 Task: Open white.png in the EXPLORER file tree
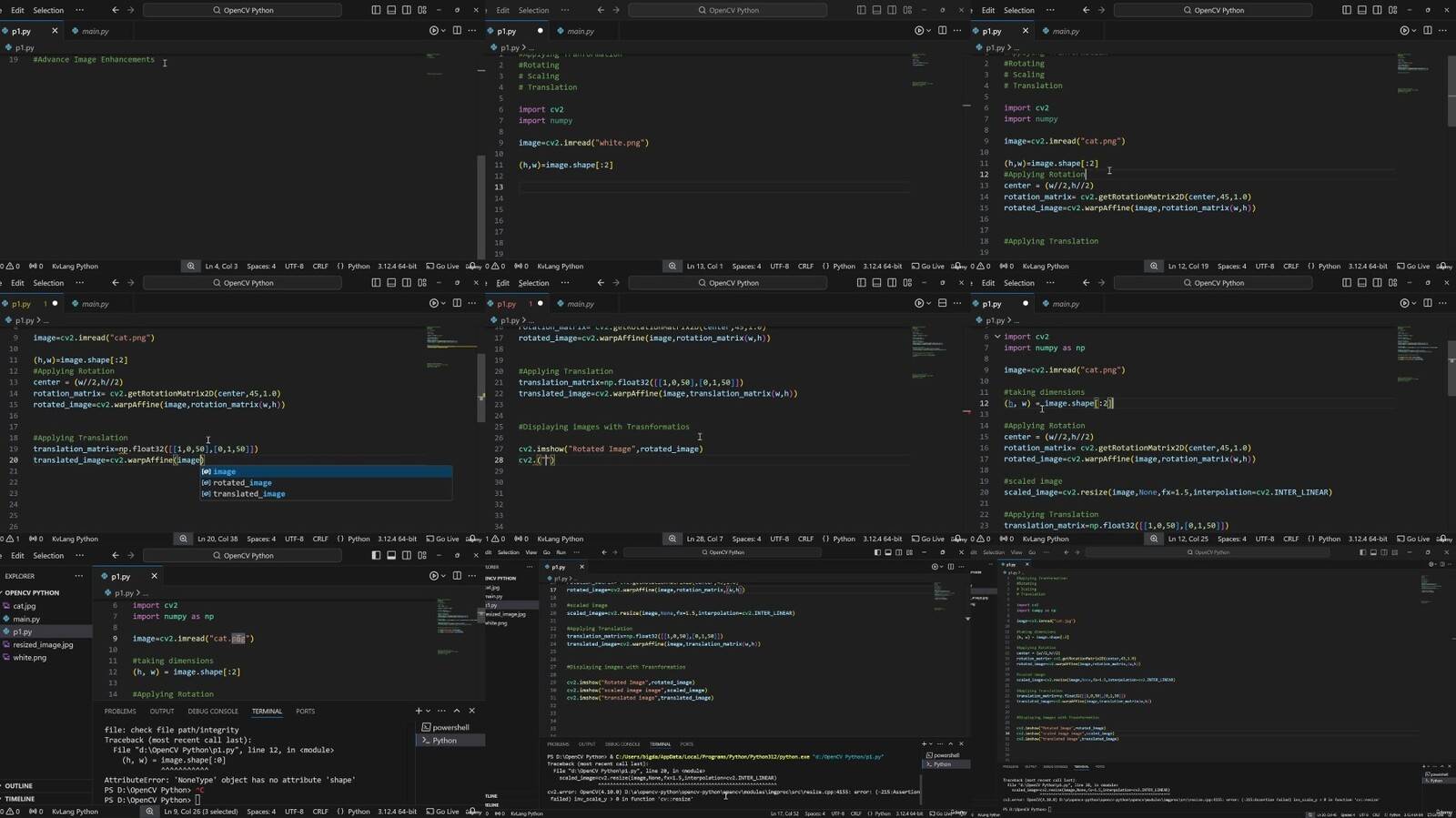click(x=29, y=658)
